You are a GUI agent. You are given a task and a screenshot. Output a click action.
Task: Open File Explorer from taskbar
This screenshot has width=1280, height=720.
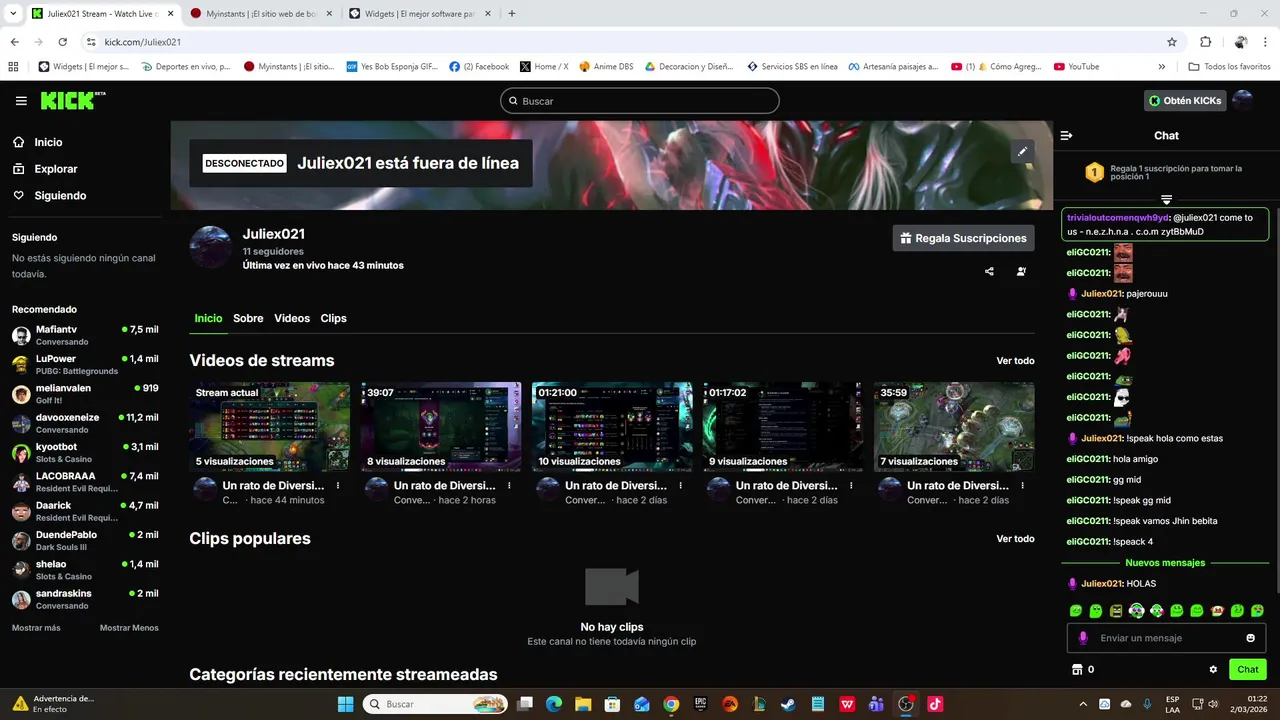(x=583, y=704)
